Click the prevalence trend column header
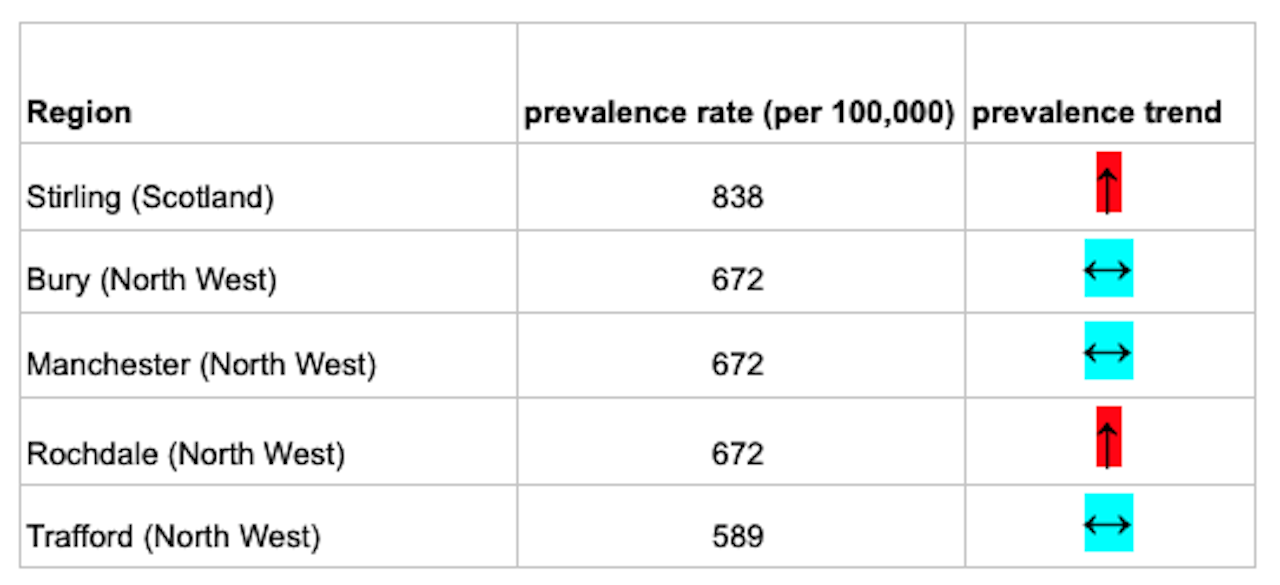The height and width of the screenshot is (585, 1280). point(1097,112)
